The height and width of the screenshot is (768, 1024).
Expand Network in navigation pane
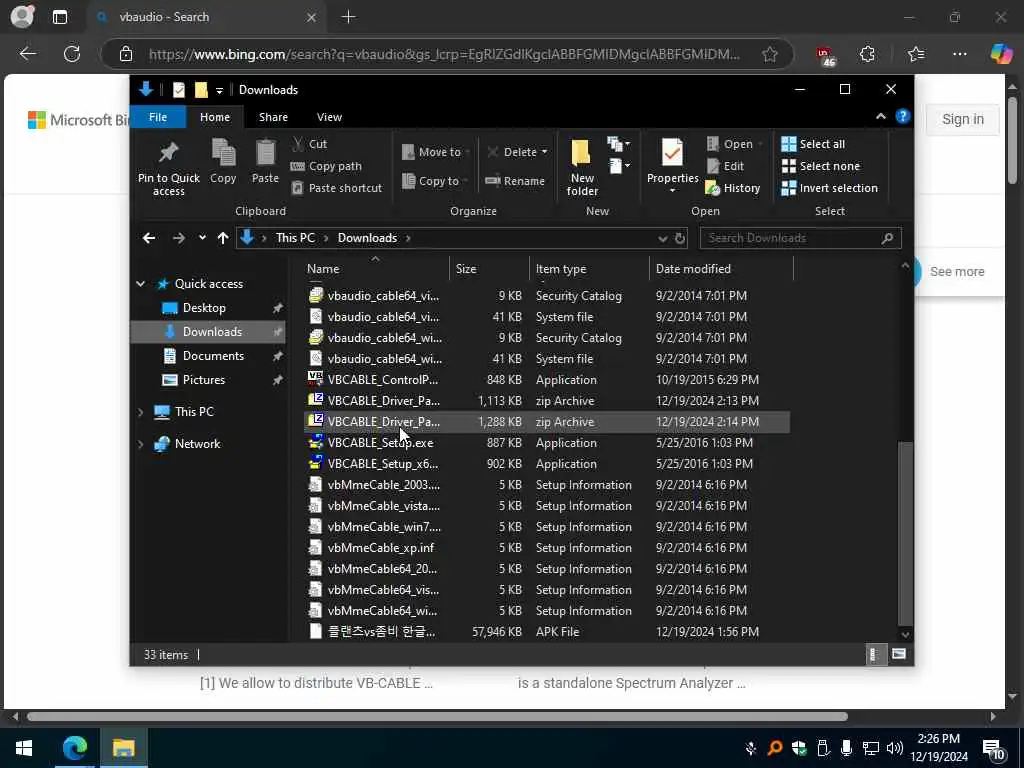pos(140,444)
